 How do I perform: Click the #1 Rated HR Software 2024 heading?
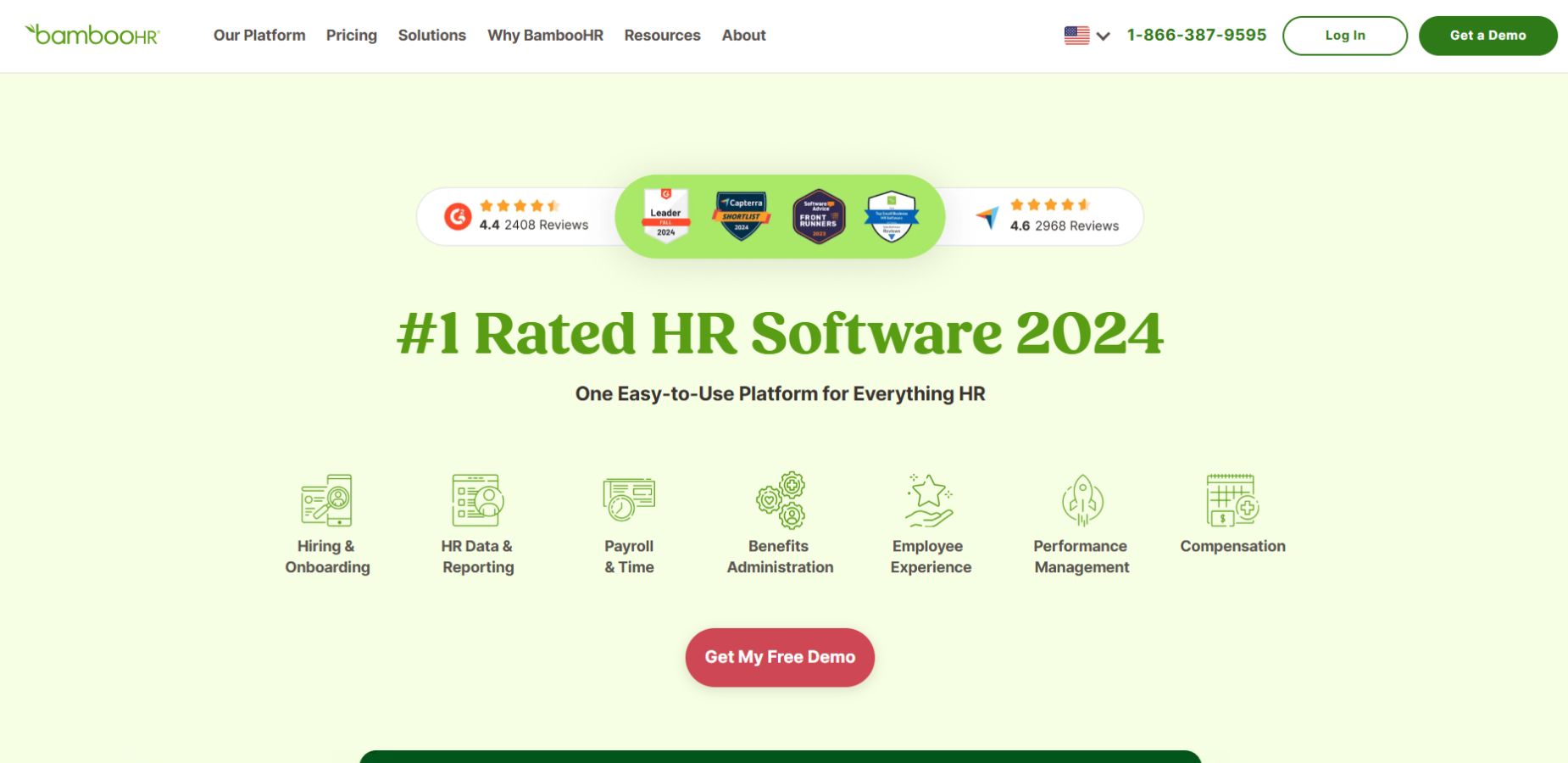[780, 333]
